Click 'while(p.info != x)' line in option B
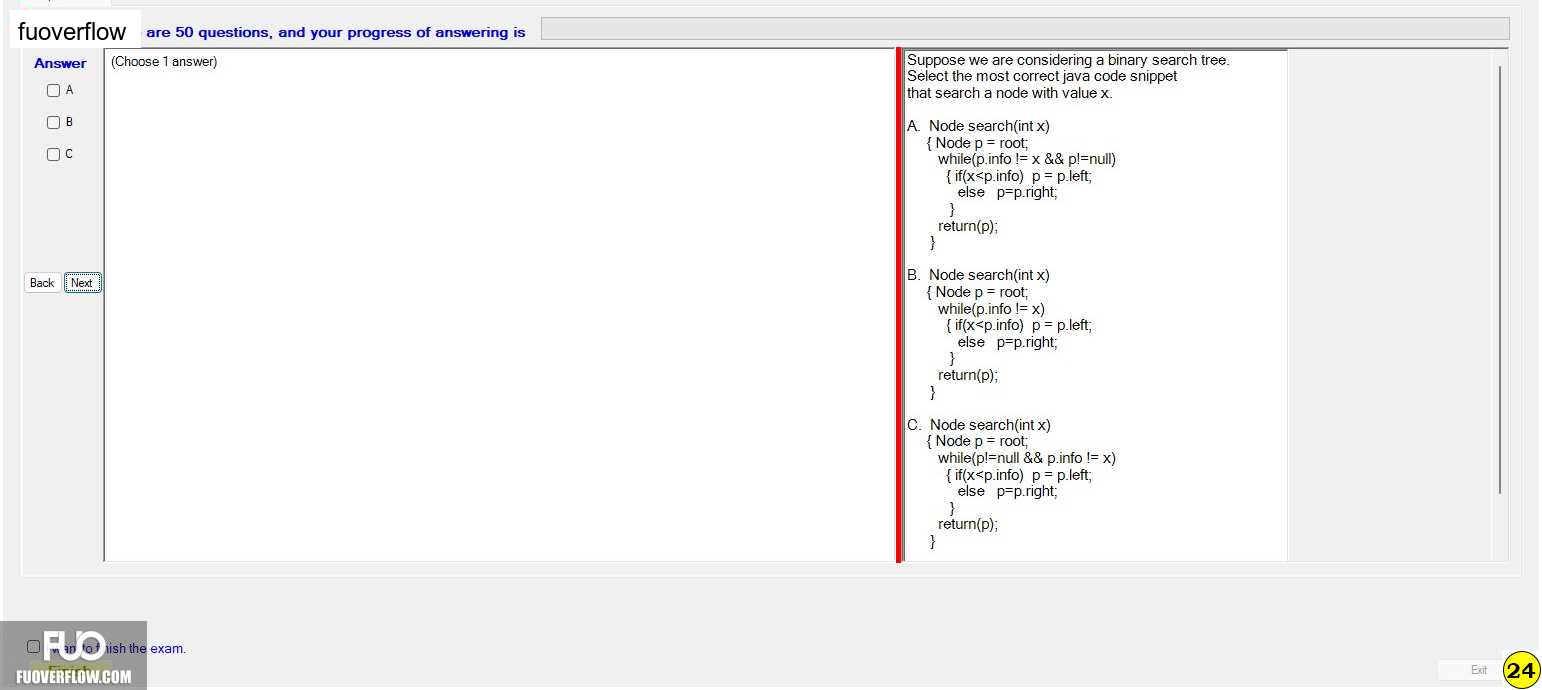The width and height of the screenshot is (1542, 690). [991, 309]
